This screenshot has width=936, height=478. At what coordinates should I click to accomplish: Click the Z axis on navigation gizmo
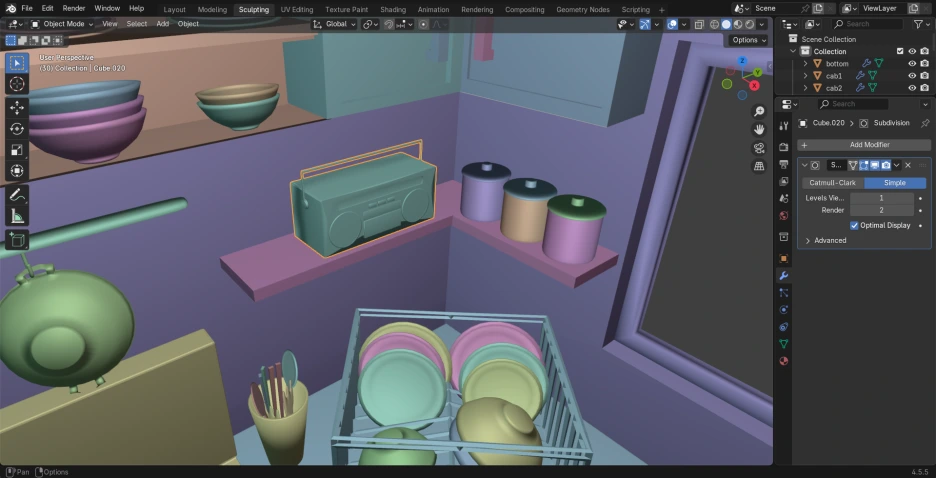[742, 61]
